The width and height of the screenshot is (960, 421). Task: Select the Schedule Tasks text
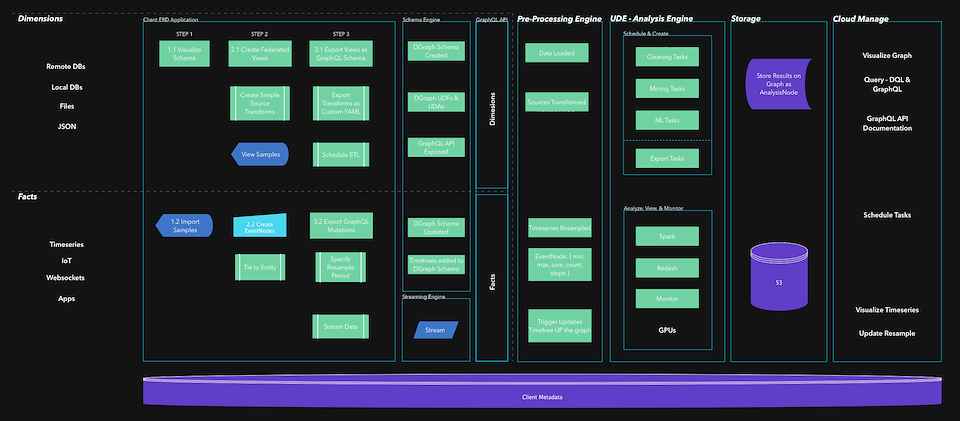click(x=887, y=215)
